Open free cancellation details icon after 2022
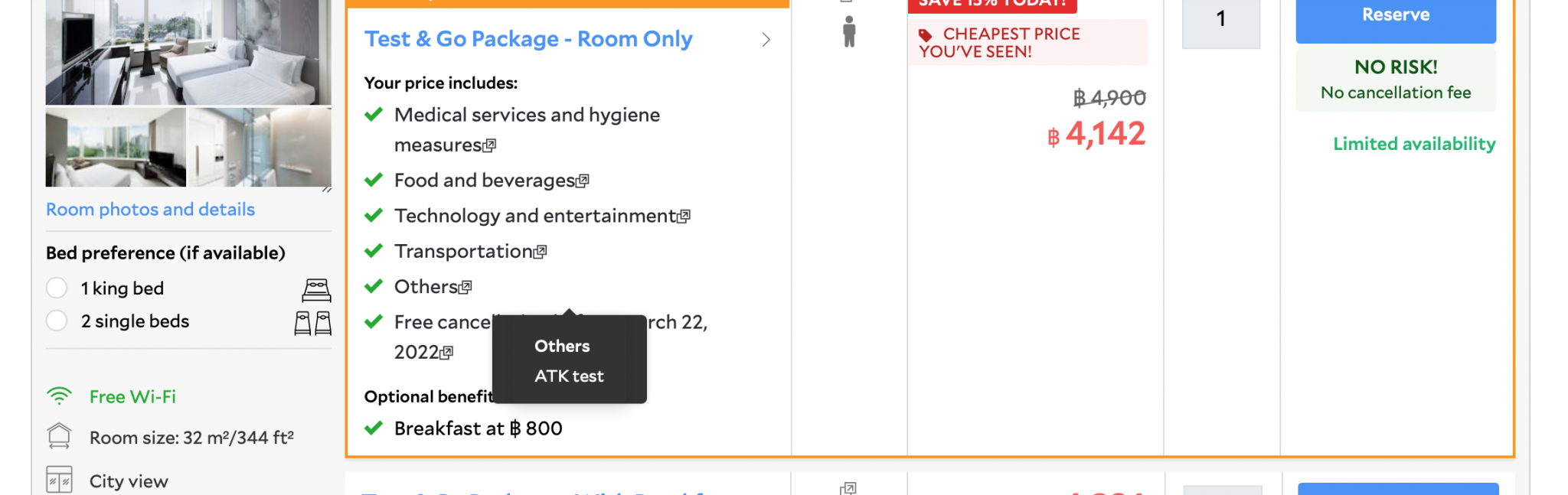Screen dimensions: 1568x495 click(x=447, y=353)
